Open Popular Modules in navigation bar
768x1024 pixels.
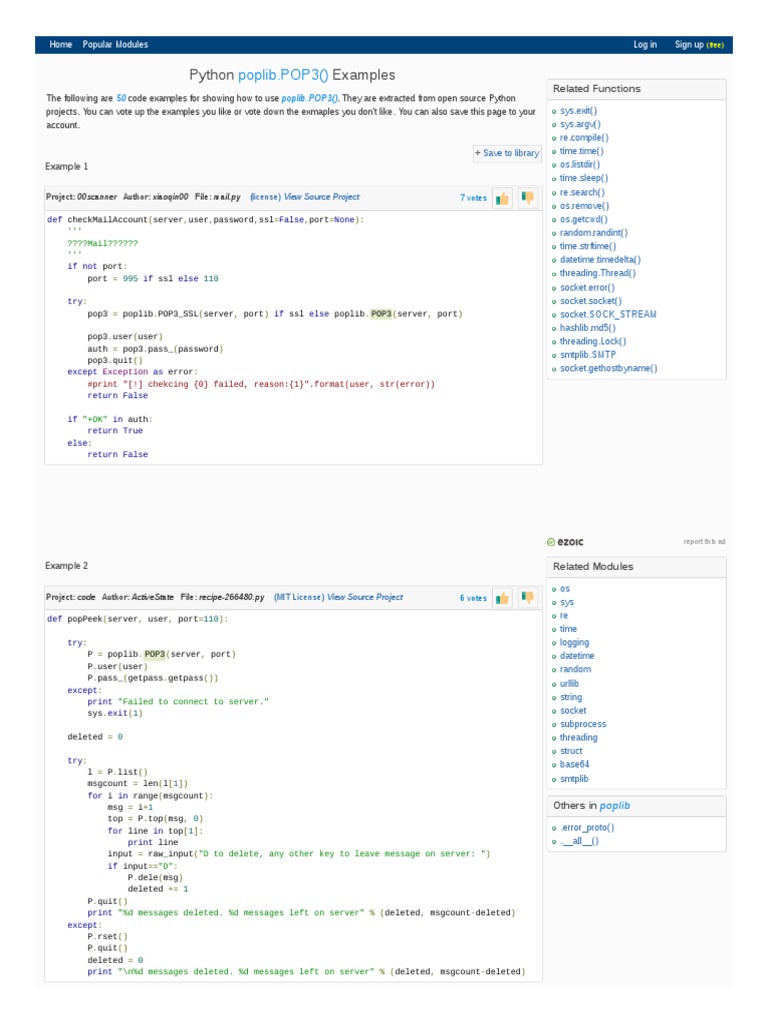pyautogui.click(x=115, y=45)
